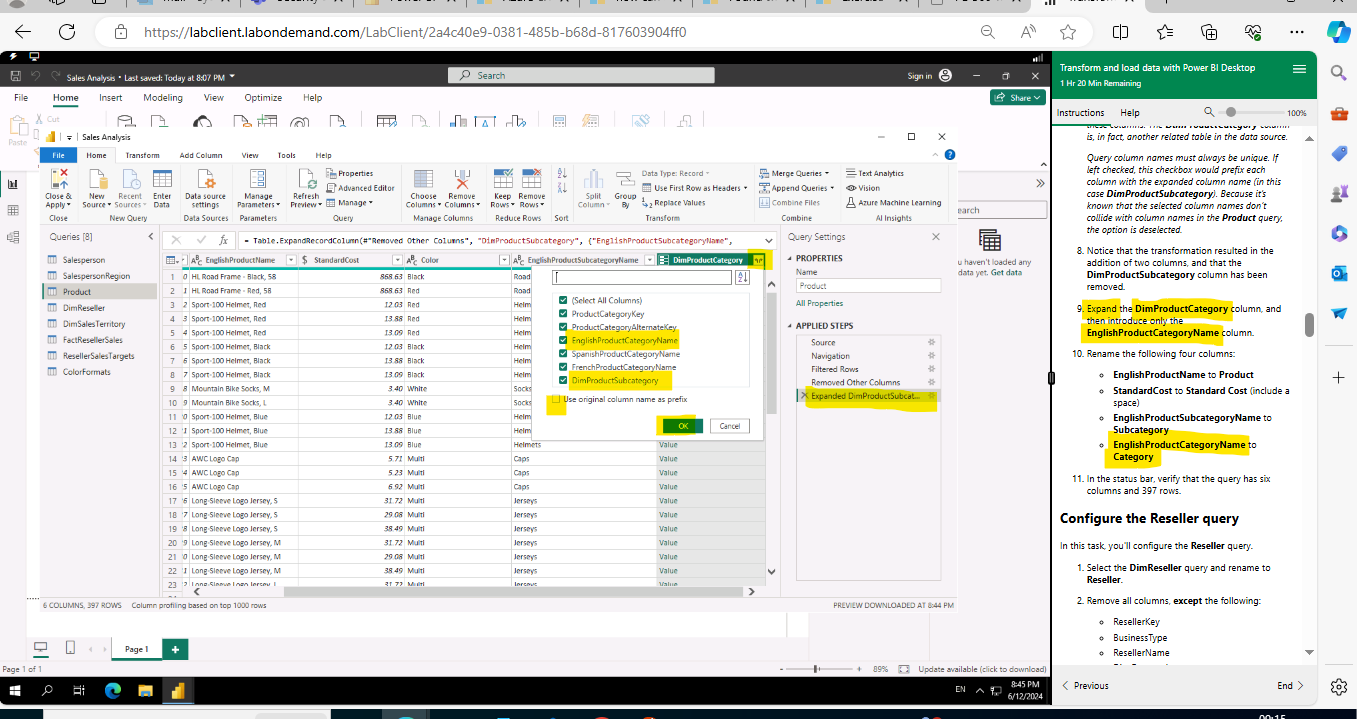Open Azure Machine Learning
The image size is (1357, 719).
click(894, 202)
